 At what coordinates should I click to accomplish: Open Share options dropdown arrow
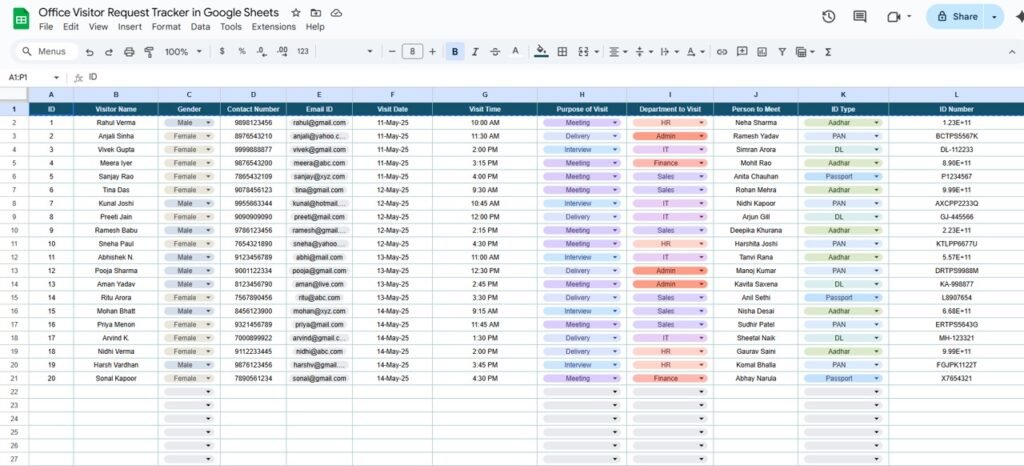coord(995,17)
